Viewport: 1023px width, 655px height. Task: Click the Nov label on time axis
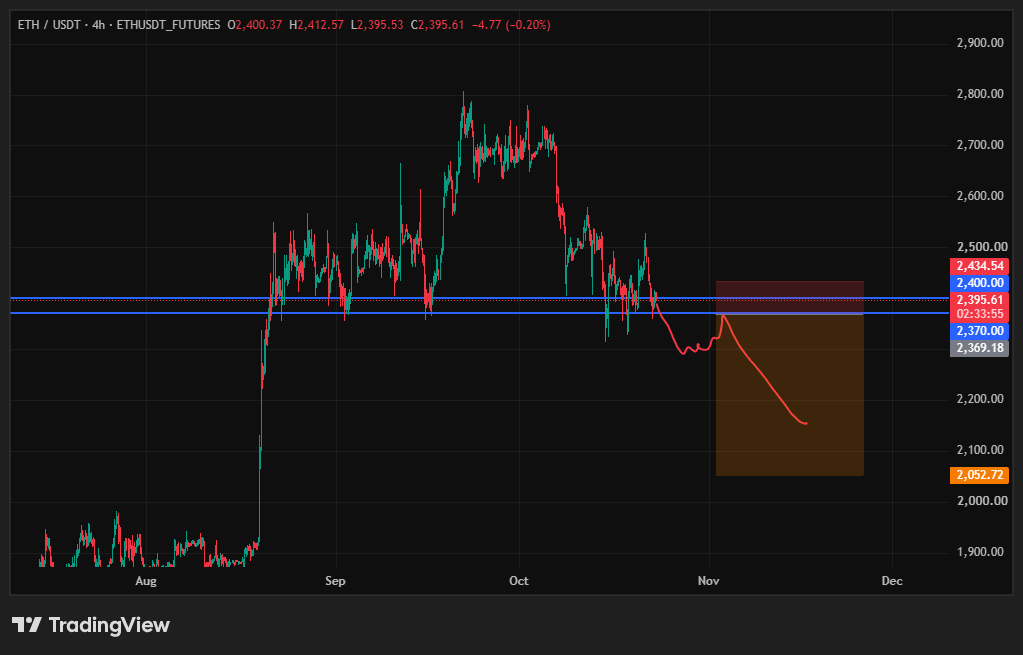(709, 581)
